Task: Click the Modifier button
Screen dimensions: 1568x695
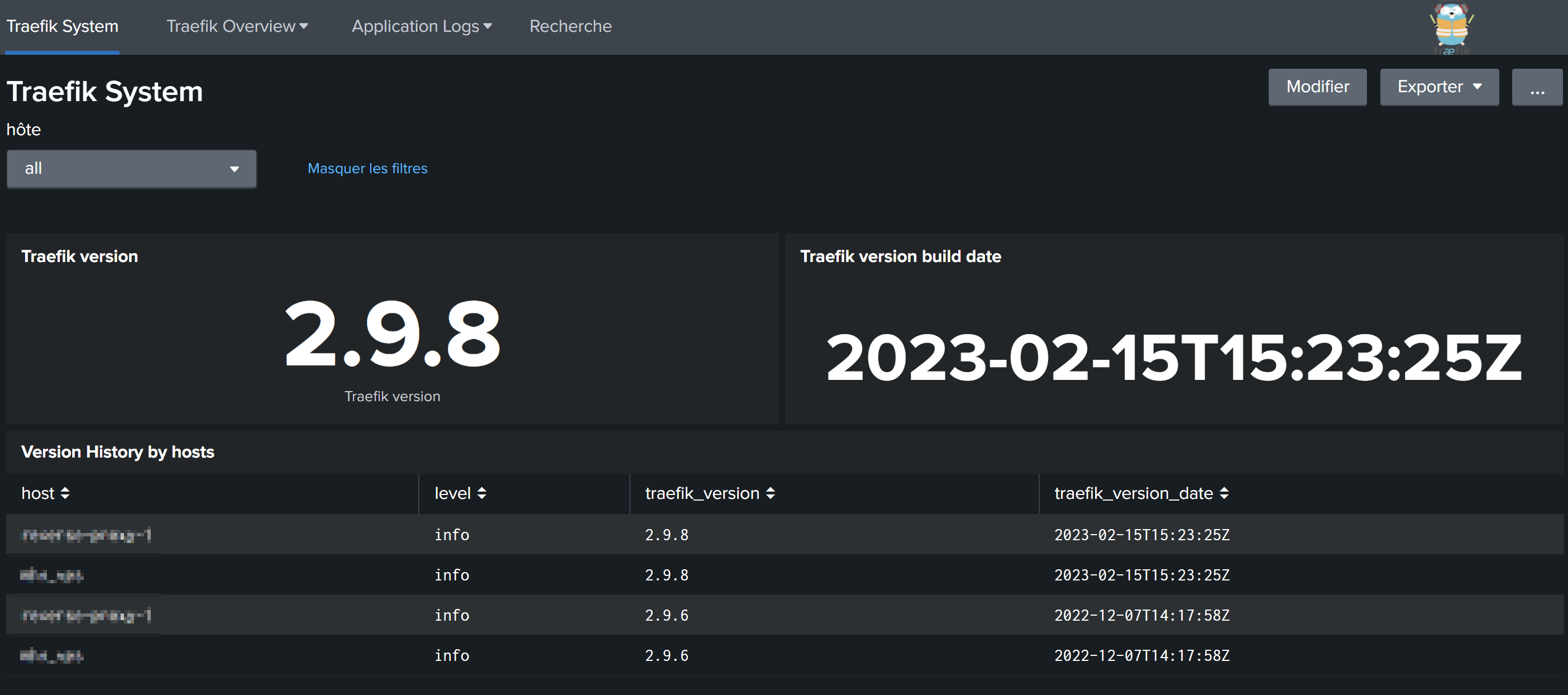Action: (1317, 87)
